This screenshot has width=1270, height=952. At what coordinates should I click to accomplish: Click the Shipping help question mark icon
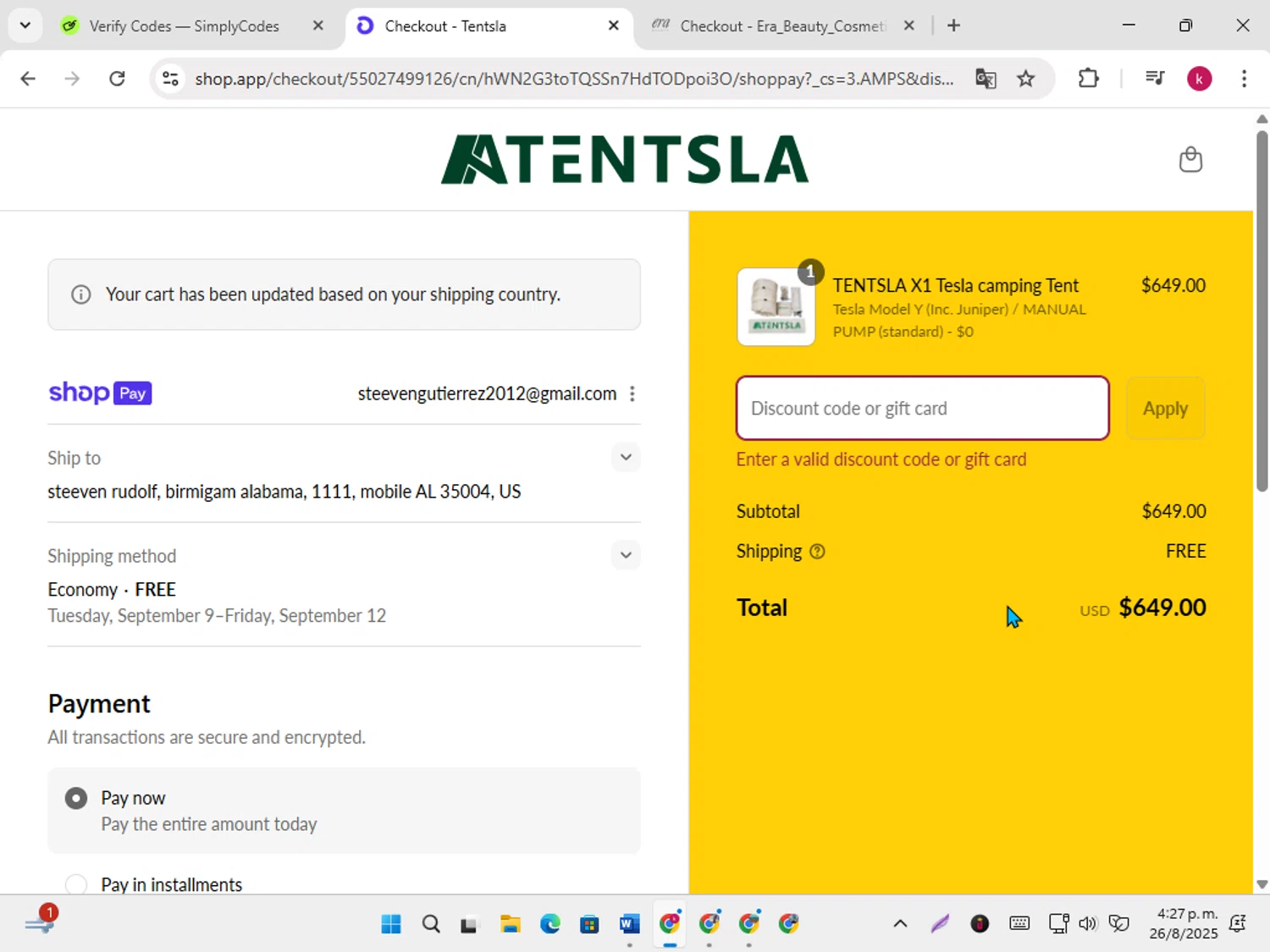[x=817, y=552]
